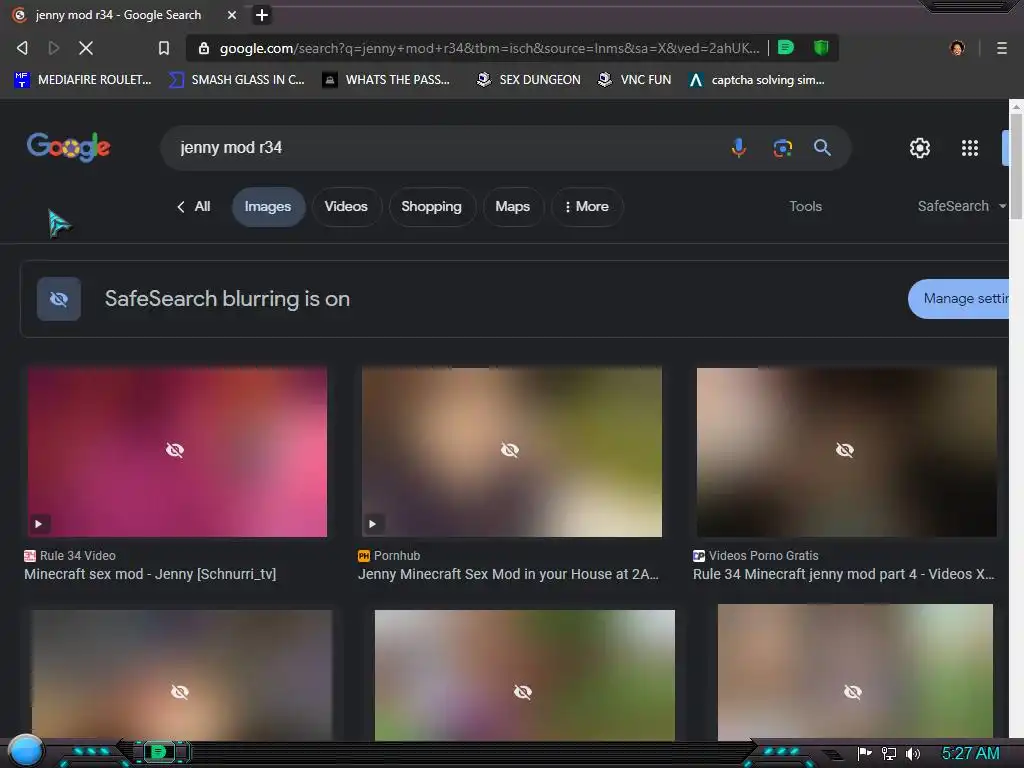
Task: Start voice search with the microphone
Action: [739, 148]
